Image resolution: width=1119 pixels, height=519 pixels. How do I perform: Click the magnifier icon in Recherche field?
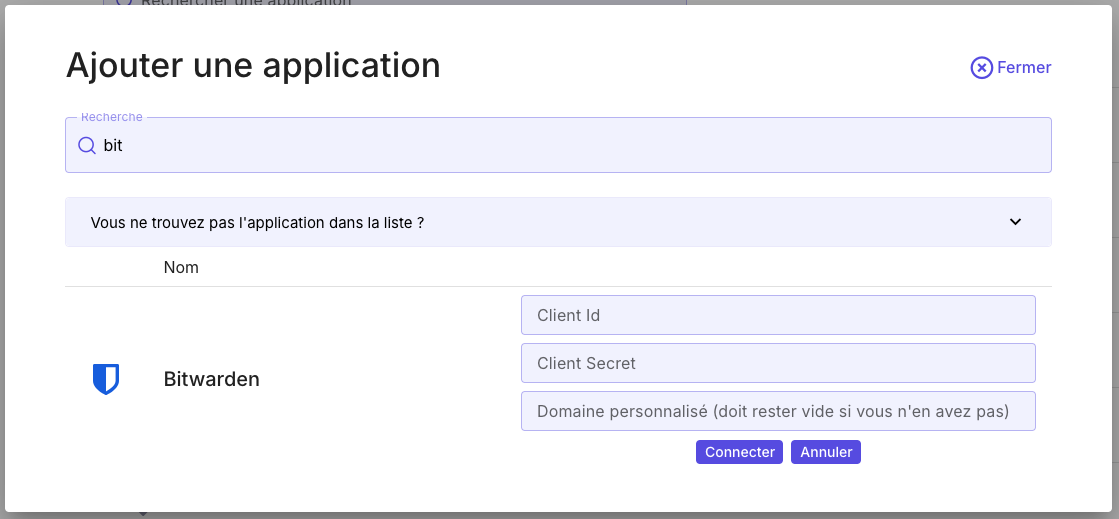[x=87, y=146]
